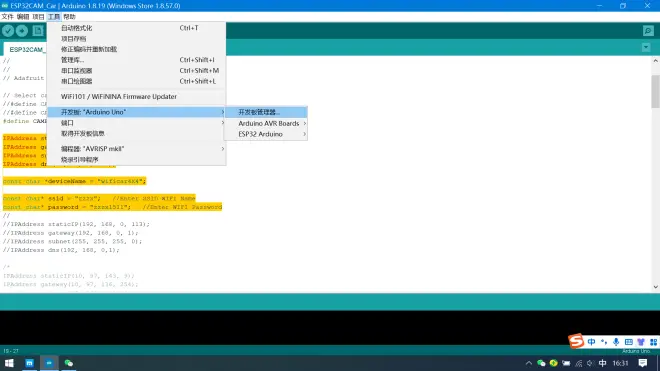Open 开发板管理器... (Boards Manager)
660x371 pixels.
[x=266, y=112]
